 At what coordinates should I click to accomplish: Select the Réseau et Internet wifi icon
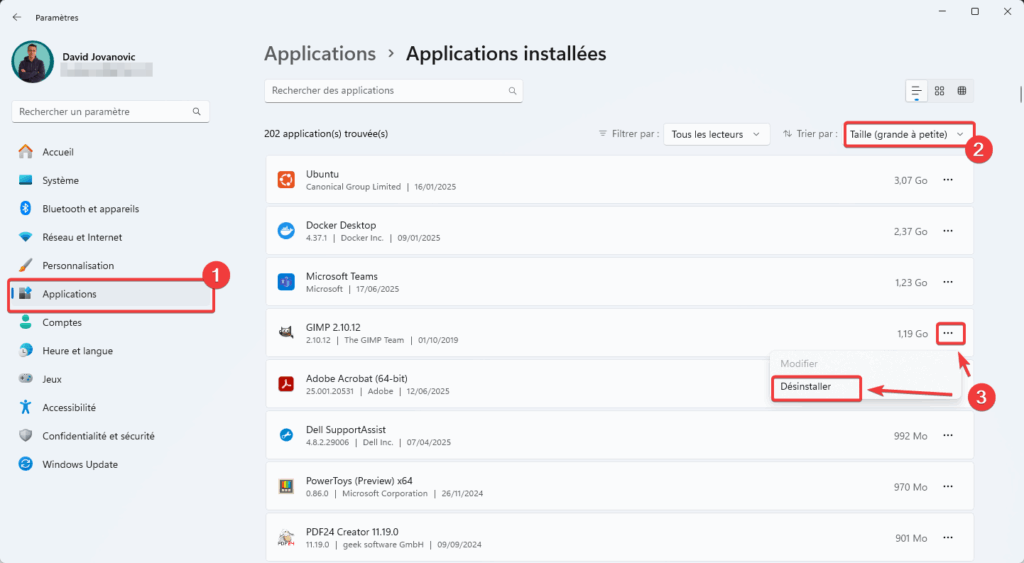(x=25, y=237)
